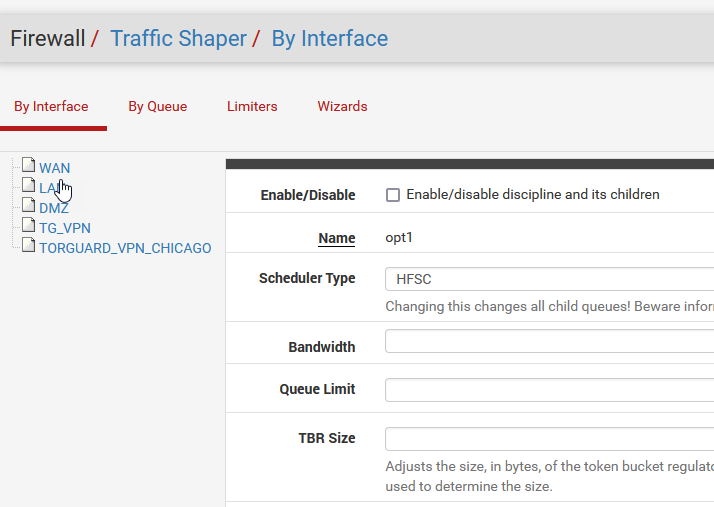714x507 pixels.
Task: Select the By Interface tab
Action: point(51,106)
